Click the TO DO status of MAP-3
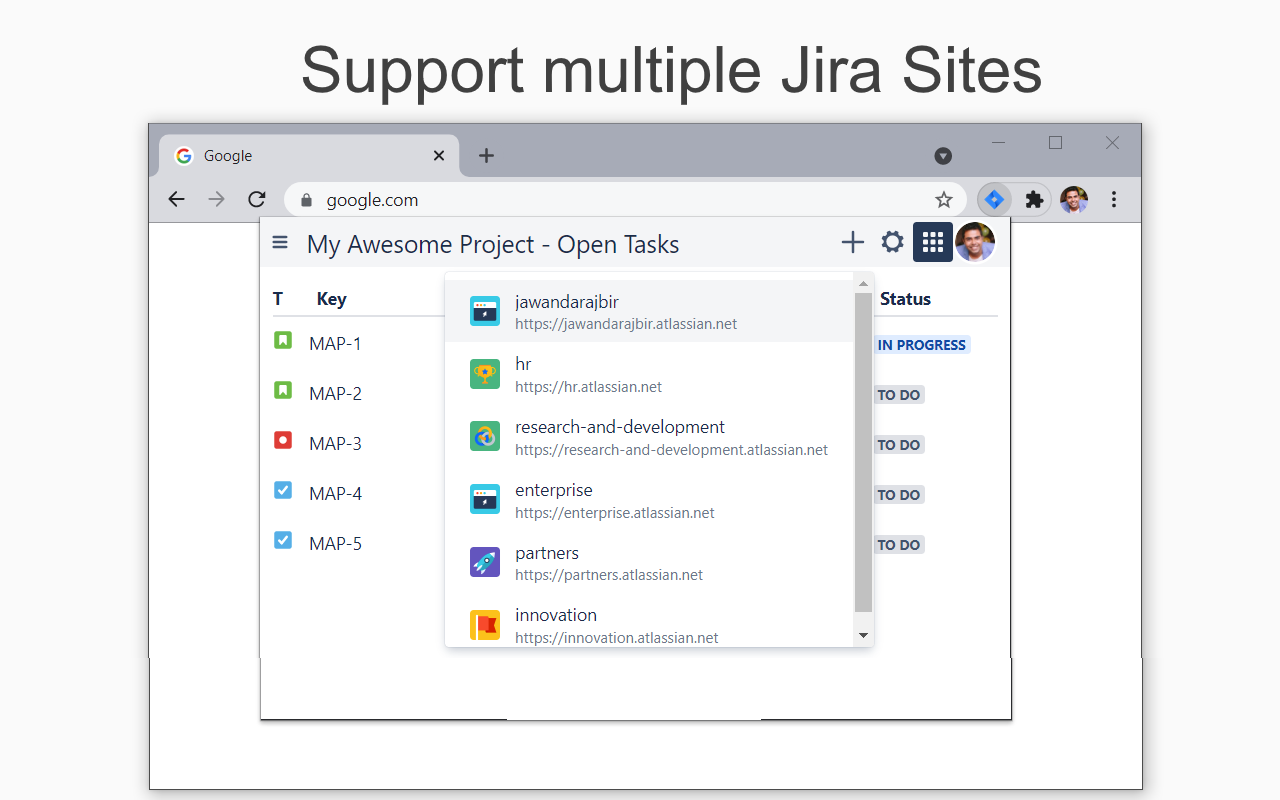This screenshot has height=800, width=1280. pyautogui.click(x=898, y=445)
